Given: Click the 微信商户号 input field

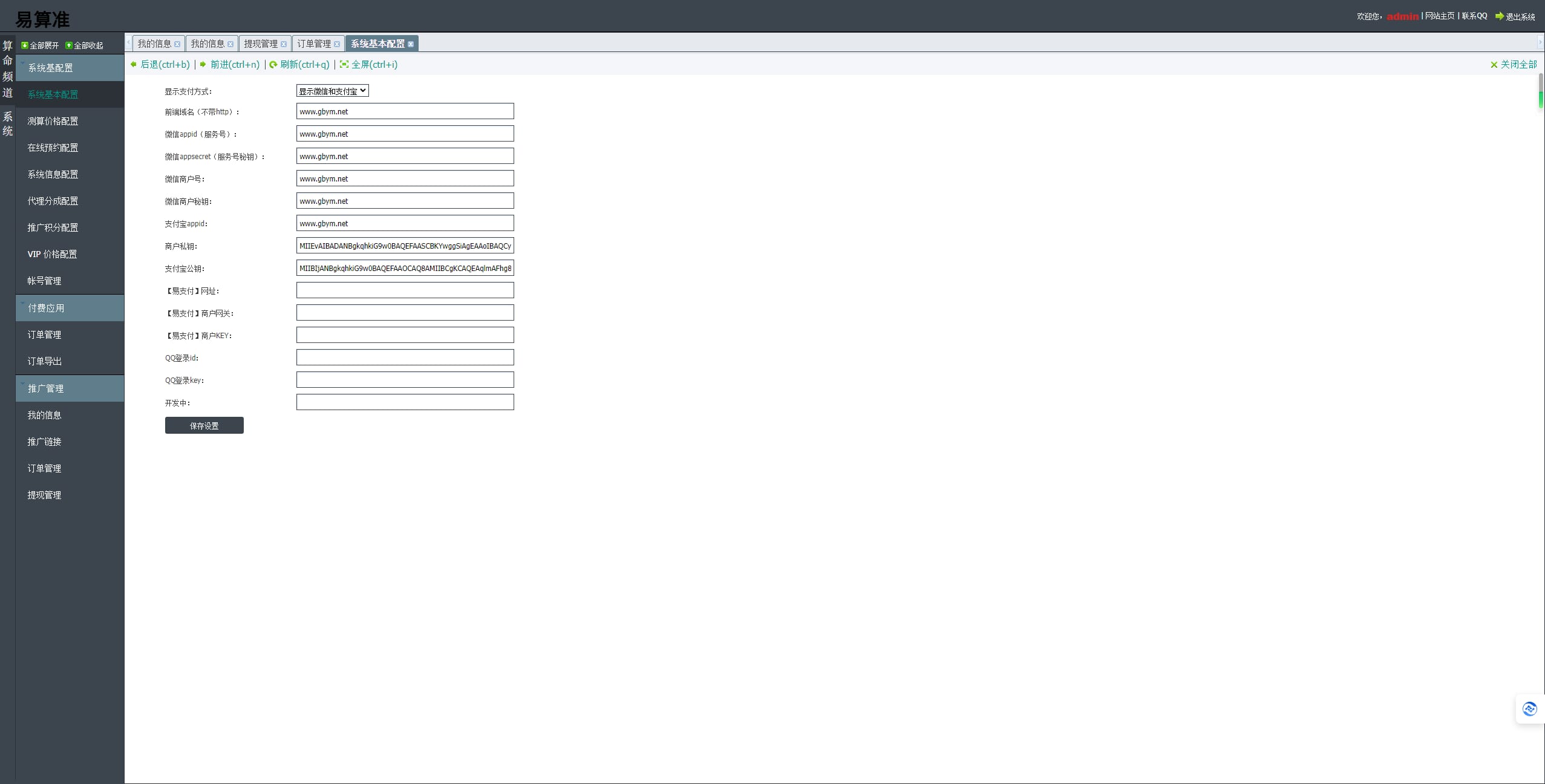Looking at the screenshot, I should 405,178.
